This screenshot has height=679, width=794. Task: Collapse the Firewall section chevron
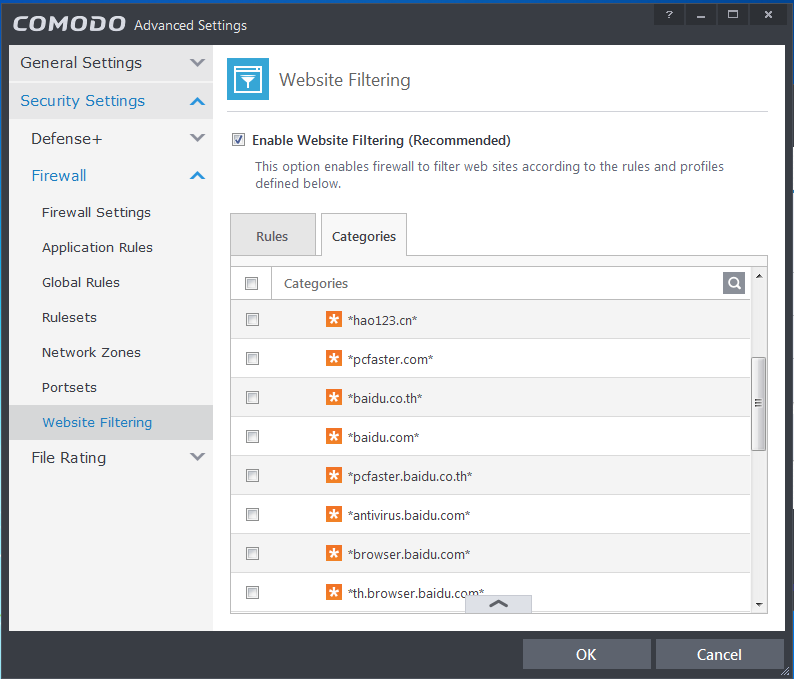pos(197,176)
